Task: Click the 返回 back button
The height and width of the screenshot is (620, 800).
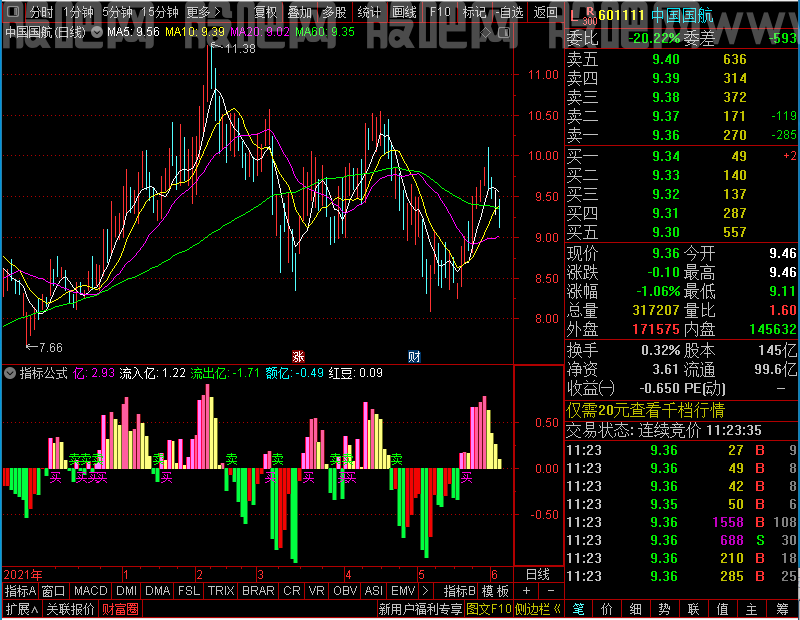Action: click(x=545, y=12)
